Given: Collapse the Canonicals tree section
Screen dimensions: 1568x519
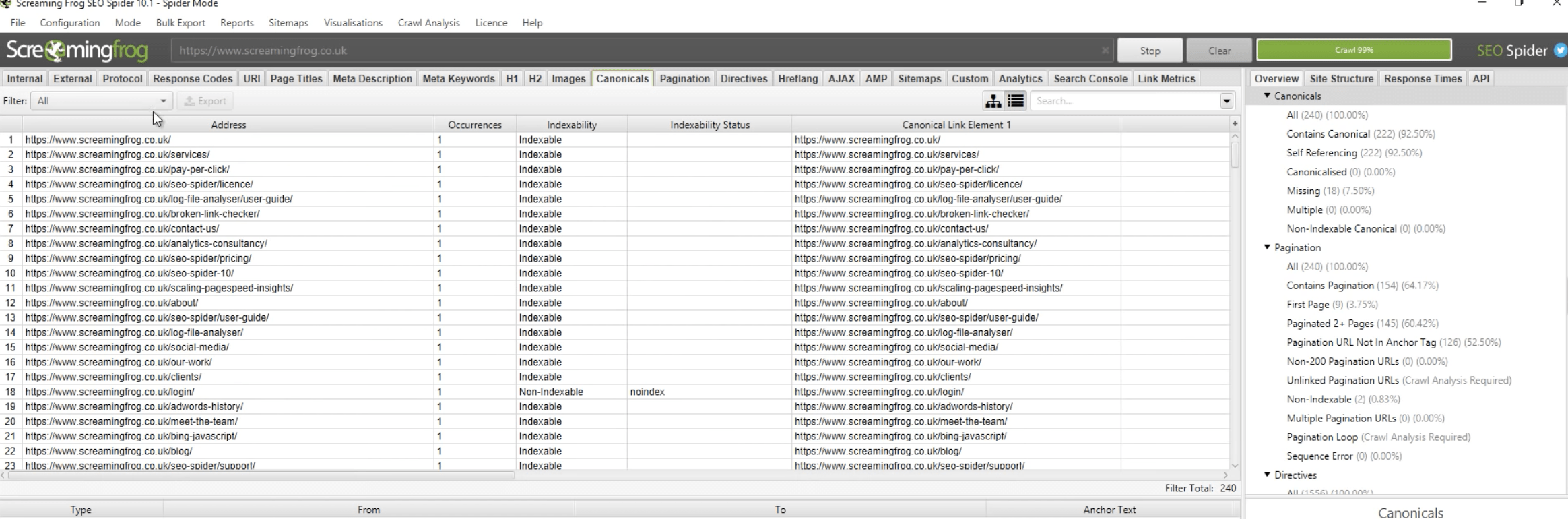Looking at the screenshot, I should [1267, 96].
